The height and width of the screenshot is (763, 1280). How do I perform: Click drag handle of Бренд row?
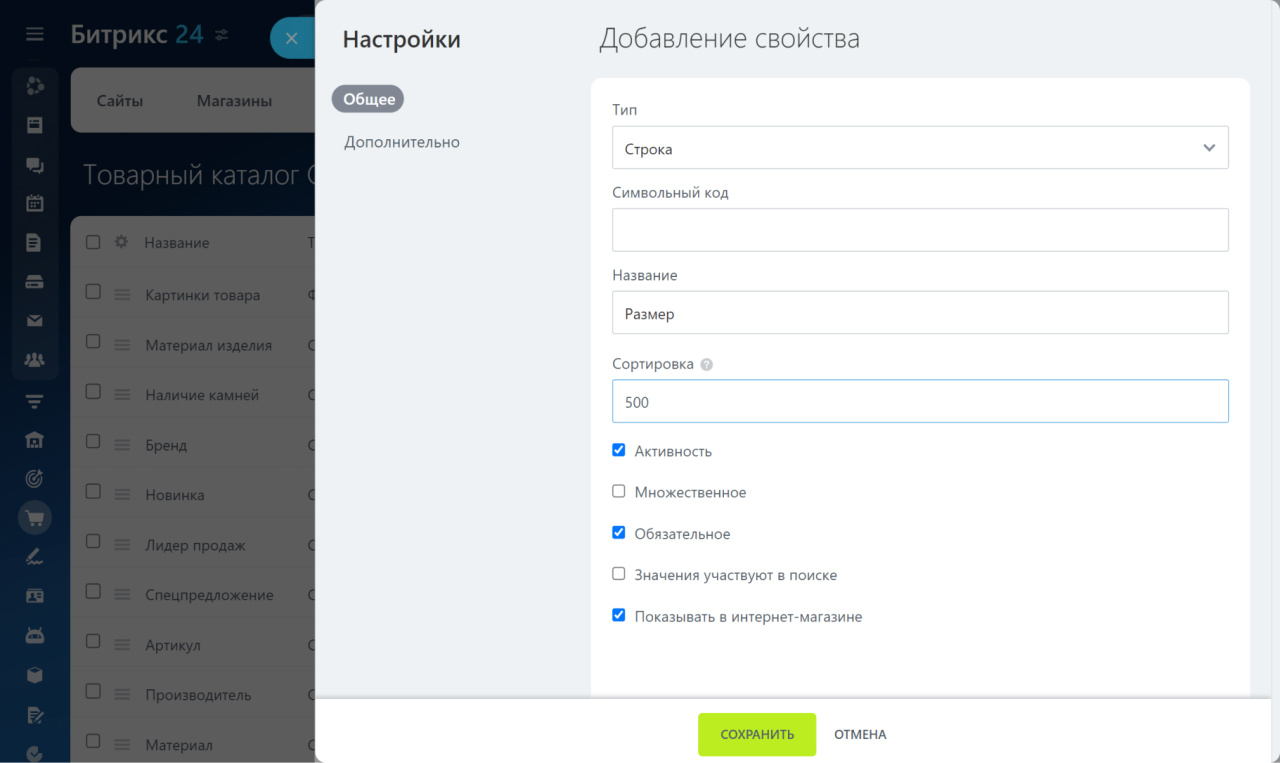122,445
